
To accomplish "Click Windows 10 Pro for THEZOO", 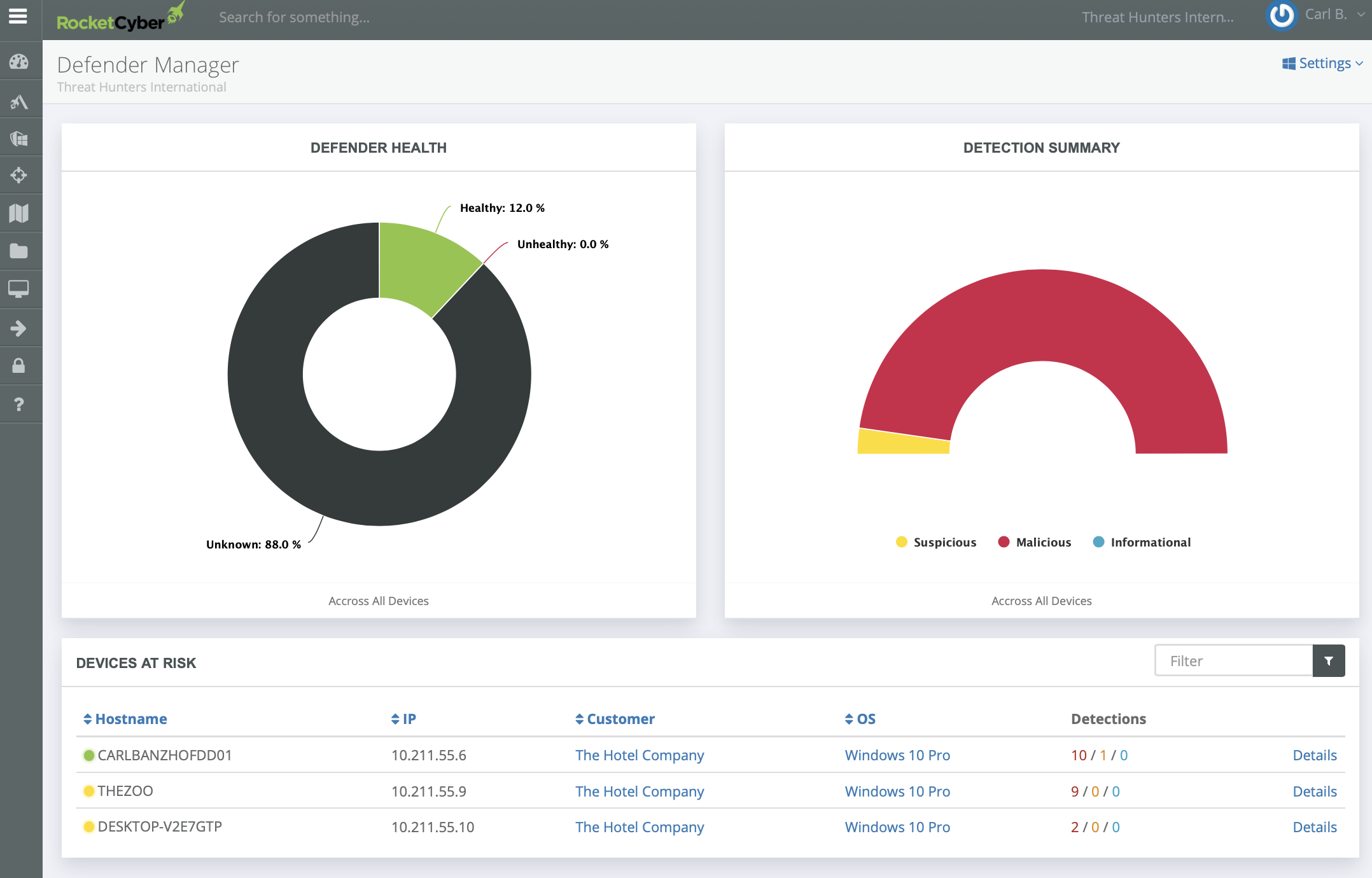I will click(897, 791).
